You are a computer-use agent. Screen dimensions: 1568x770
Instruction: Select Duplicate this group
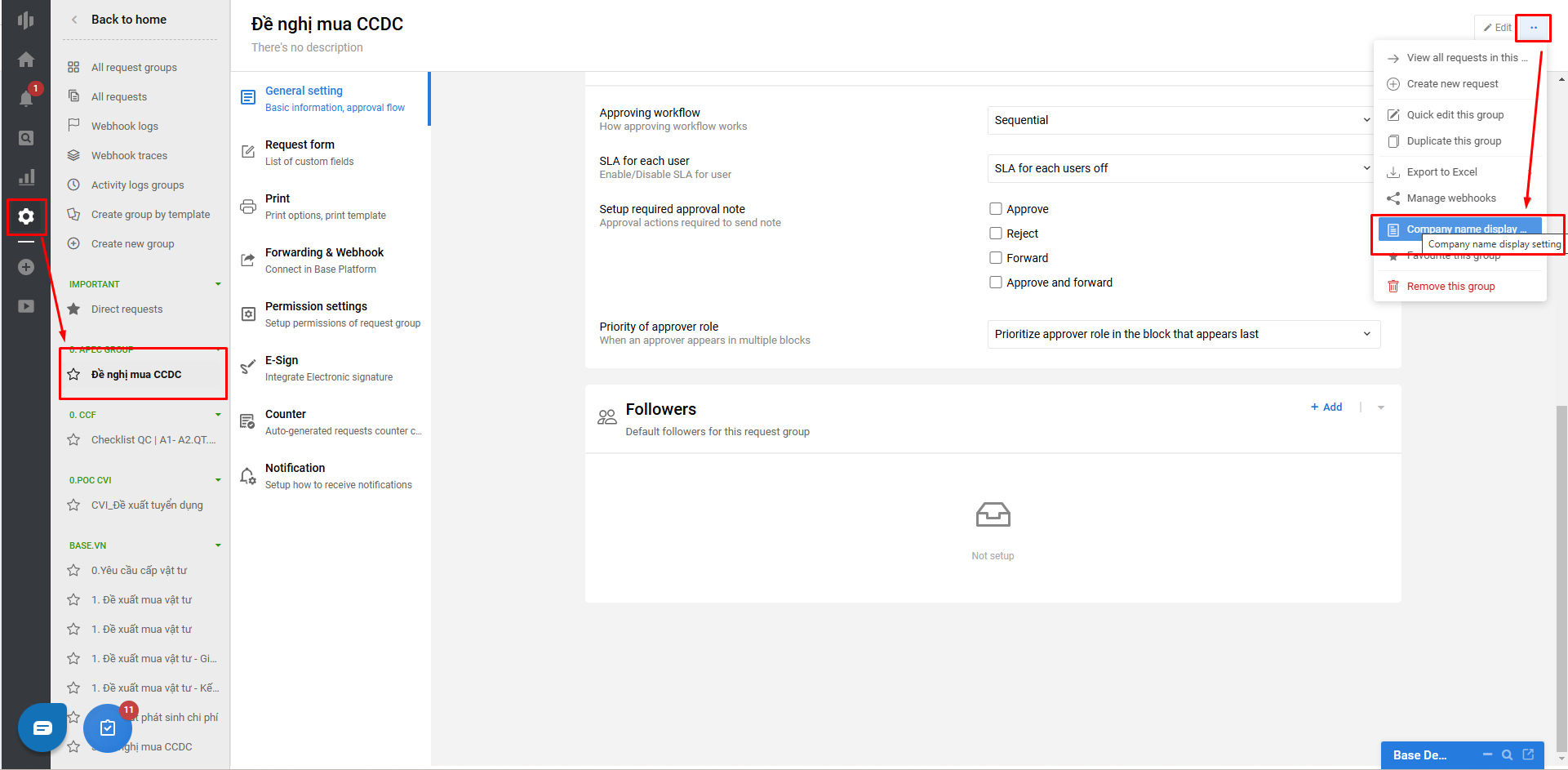(1459, 141)
